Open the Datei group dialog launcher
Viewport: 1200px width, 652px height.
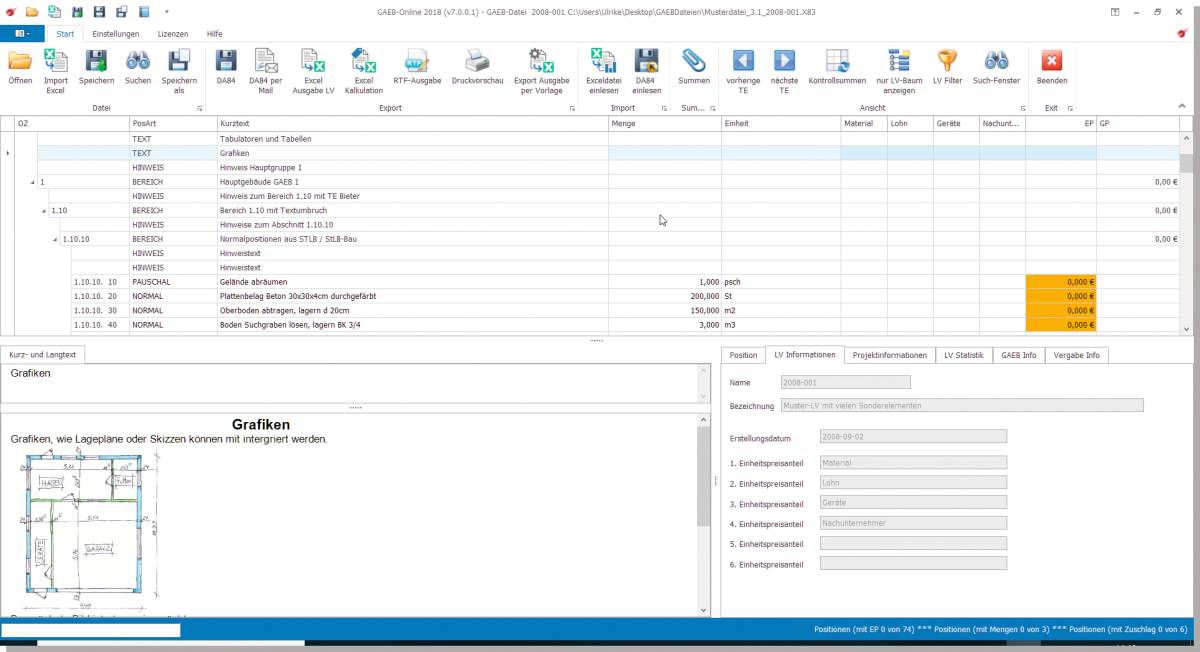pyautogui.click(x=199, y=108)
